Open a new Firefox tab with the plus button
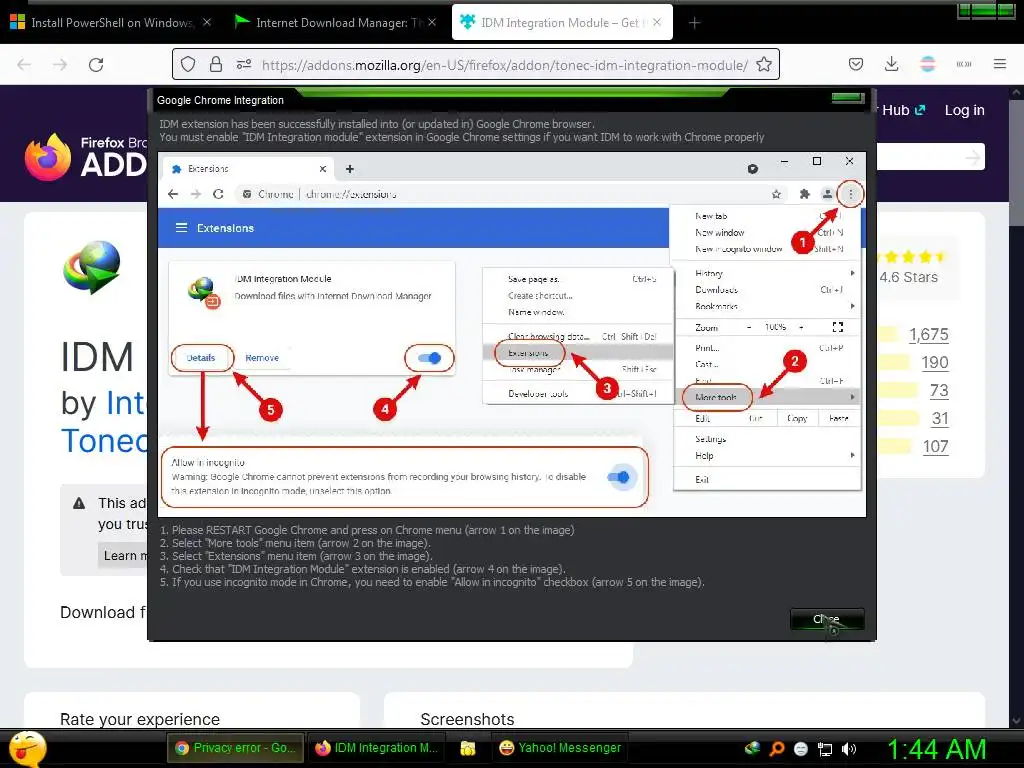Viewport: 1024px width, 768px height. [x=694, y=23]
